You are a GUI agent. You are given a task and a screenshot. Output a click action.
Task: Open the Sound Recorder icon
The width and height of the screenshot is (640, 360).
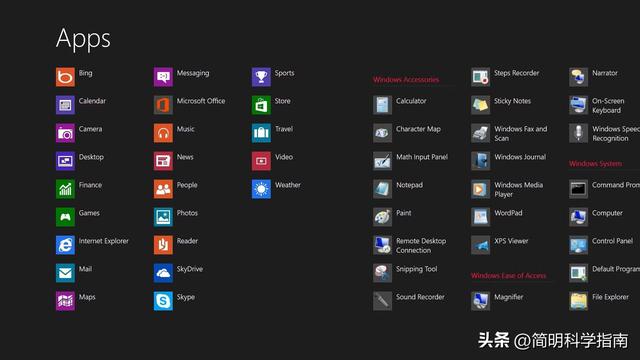tap(382, 301)
